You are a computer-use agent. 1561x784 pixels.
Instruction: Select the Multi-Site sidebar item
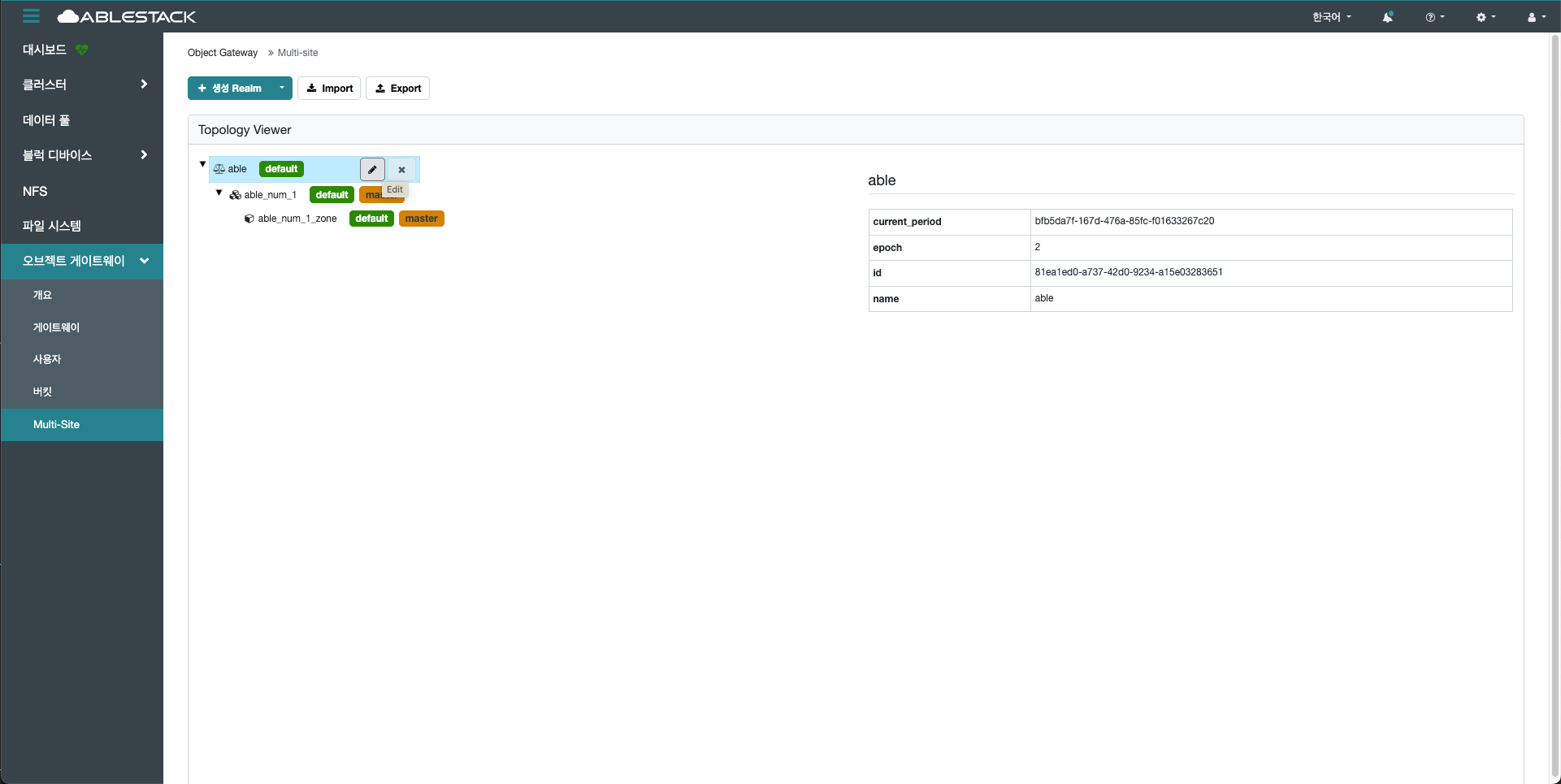pos(57,424)
